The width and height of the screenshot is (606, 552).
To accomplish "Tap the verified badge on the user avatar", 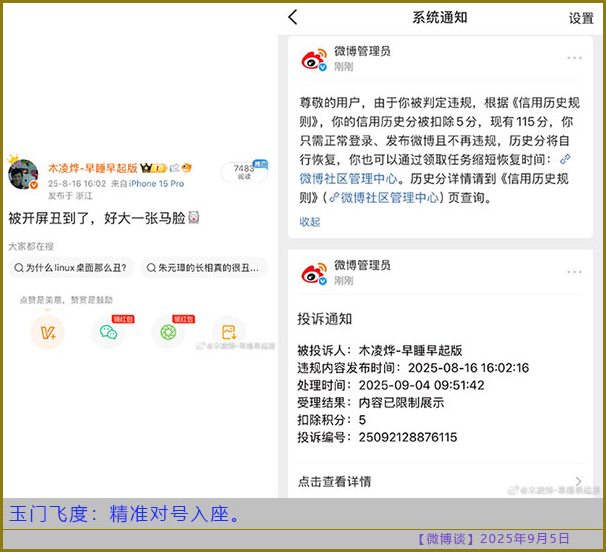I will coord(34,185).
